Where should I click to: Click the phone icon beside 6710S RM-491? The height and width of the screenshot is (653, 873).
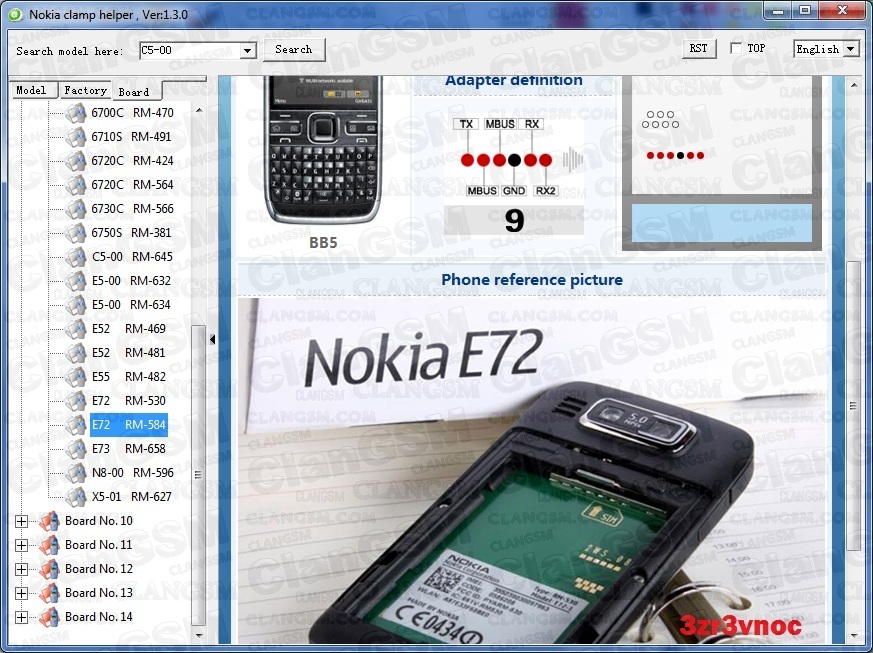pyautogui.click(x=76, y=137)
